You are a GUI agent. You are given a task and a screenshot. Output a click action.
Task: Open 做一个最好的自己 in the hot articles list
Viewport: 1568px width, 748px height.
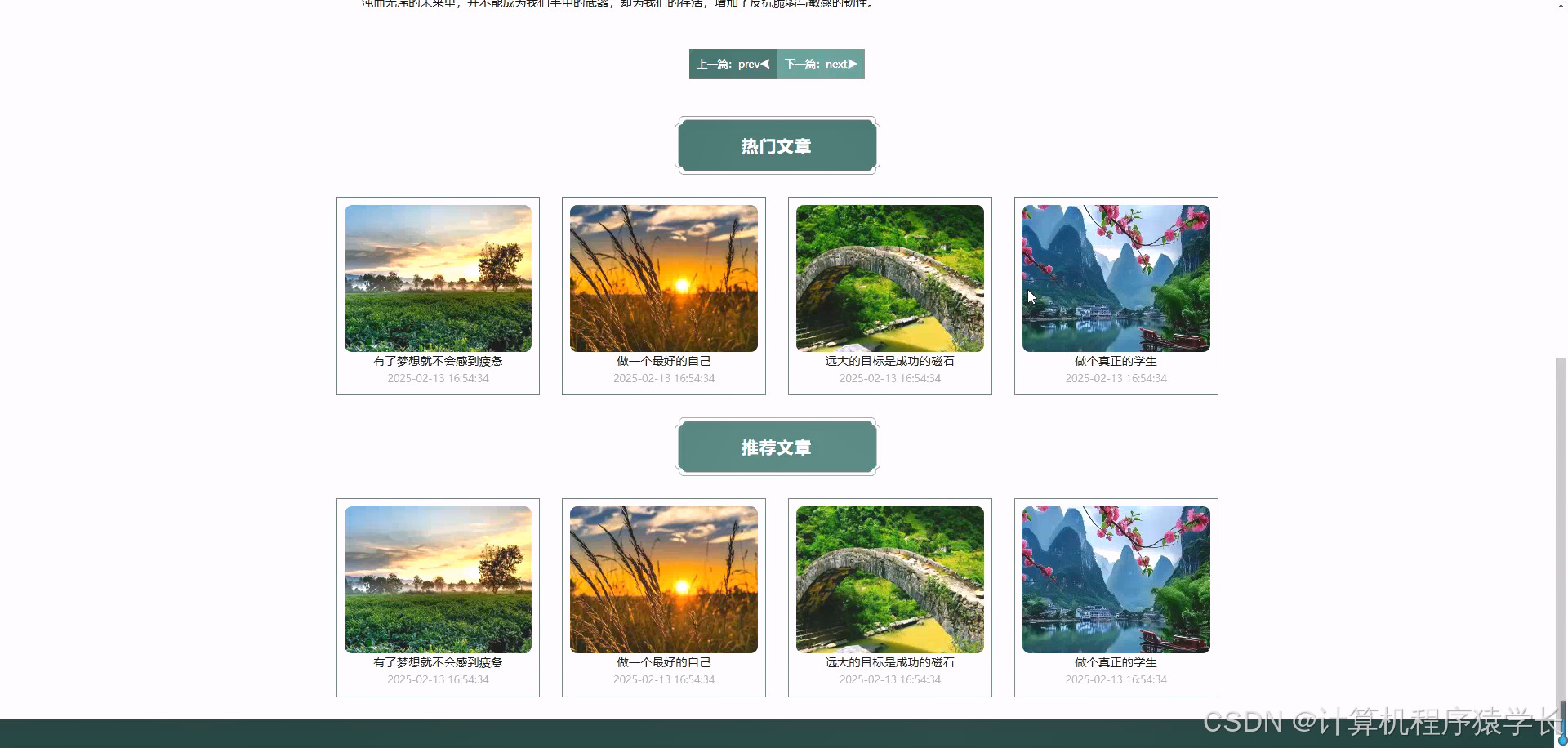663,361
